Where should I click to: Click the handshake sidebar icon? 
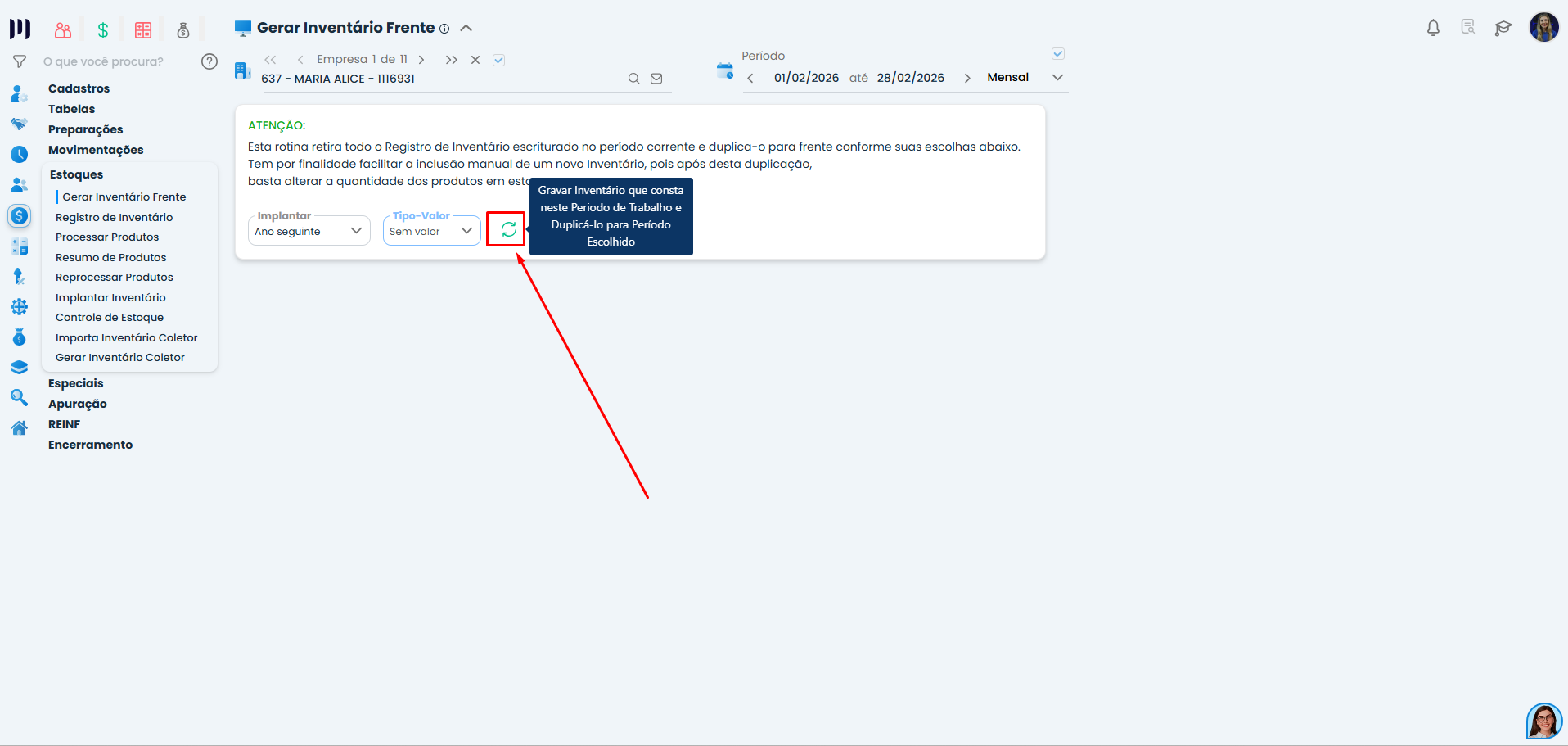[19, 124]
